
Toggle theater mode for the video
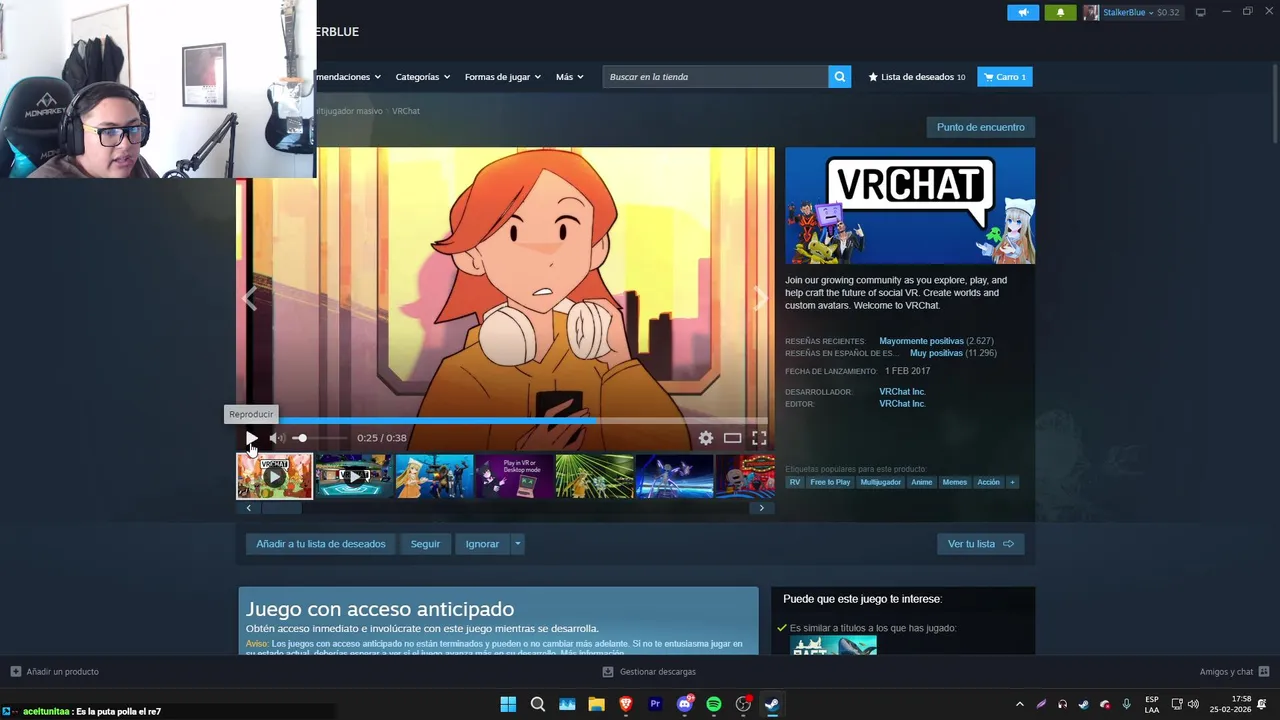tap(733, 438)
